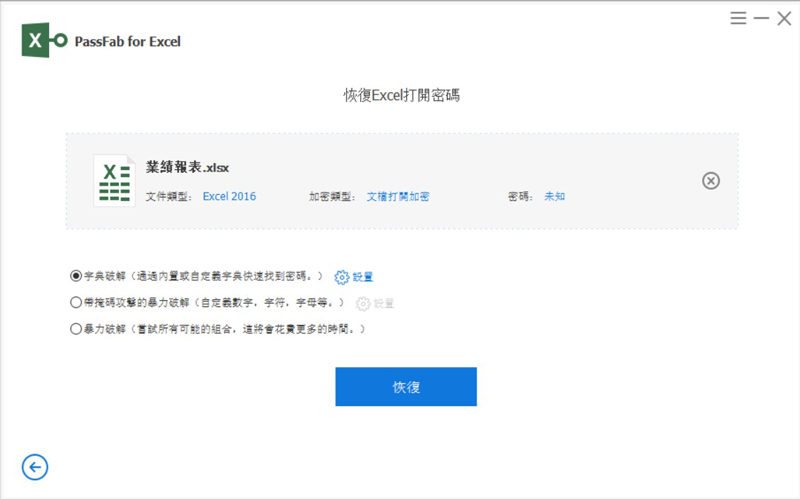Click the 文件類型 label
This screenshot has height=499, width=800.
[168, 196]
